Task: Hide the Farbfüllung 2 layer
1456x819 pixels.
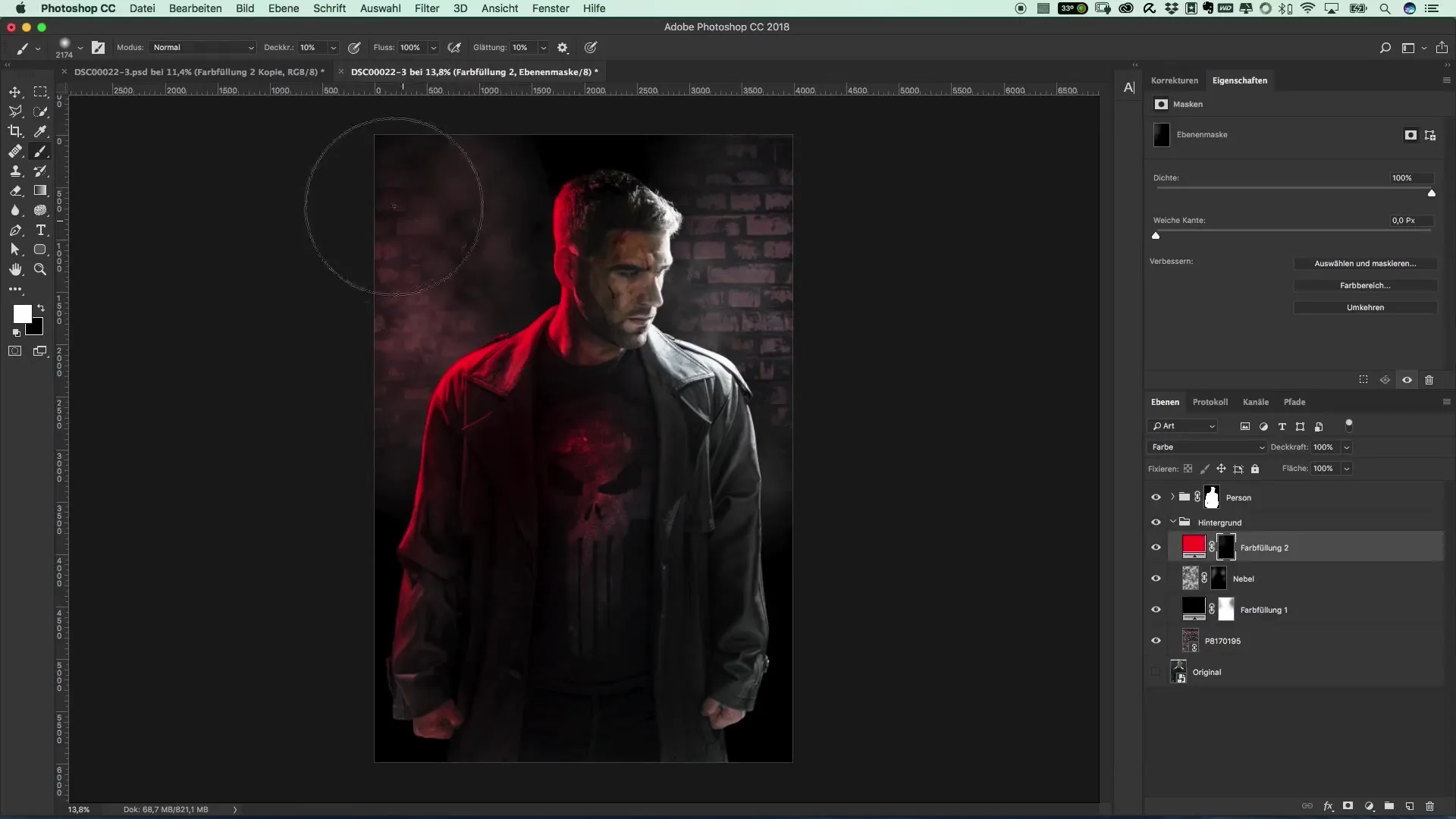Action: (x=1156, y=548)
